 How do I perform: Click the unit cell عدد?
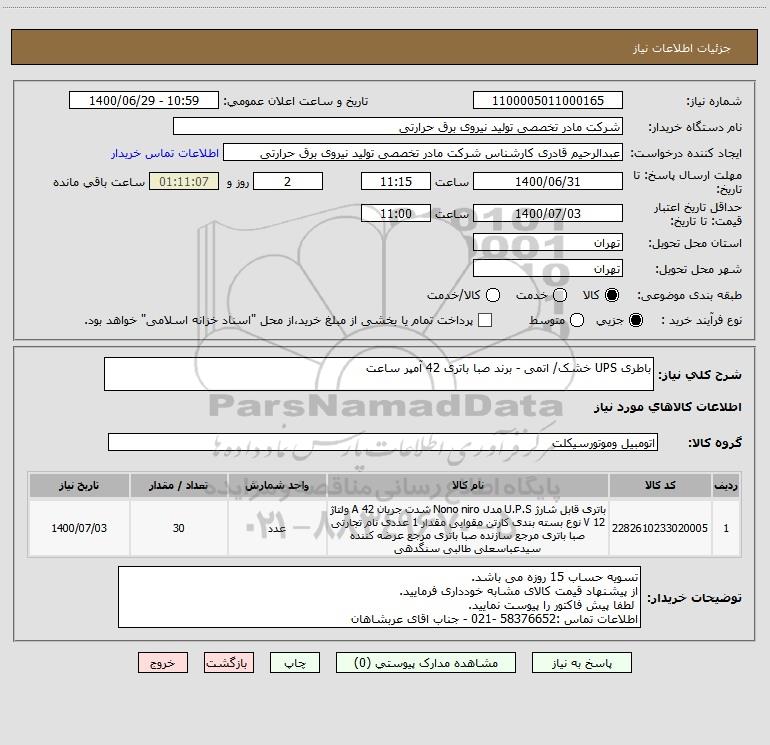pos(277,528)
